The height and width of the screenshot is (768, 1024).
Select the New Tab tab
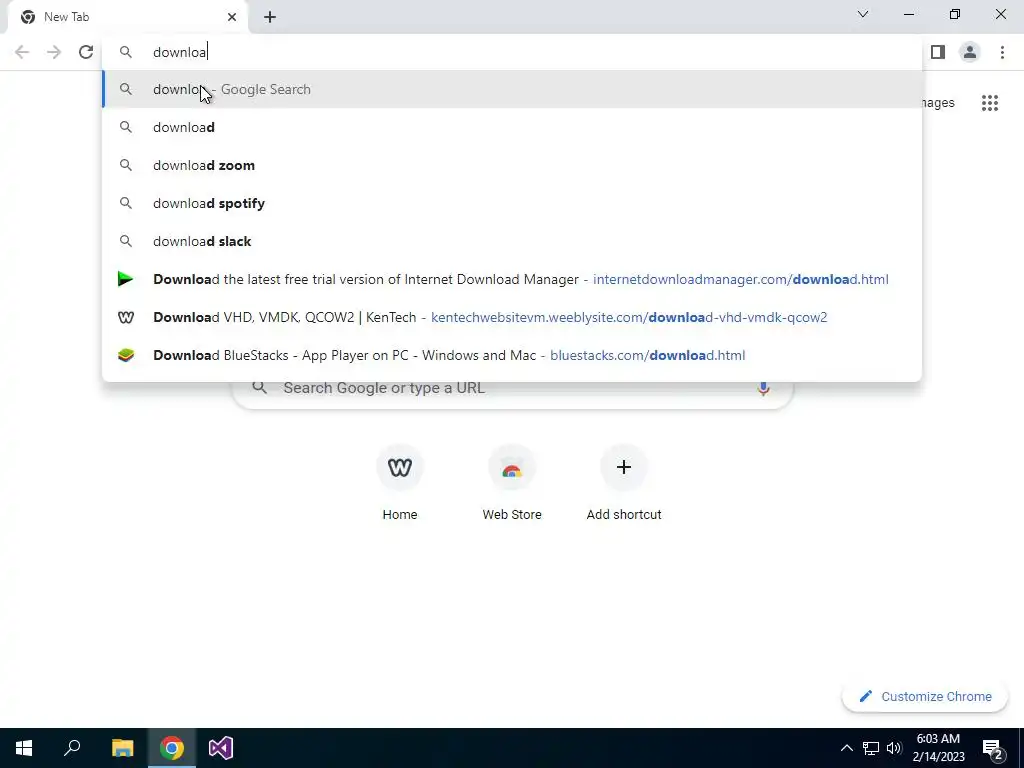click(128, 17)
